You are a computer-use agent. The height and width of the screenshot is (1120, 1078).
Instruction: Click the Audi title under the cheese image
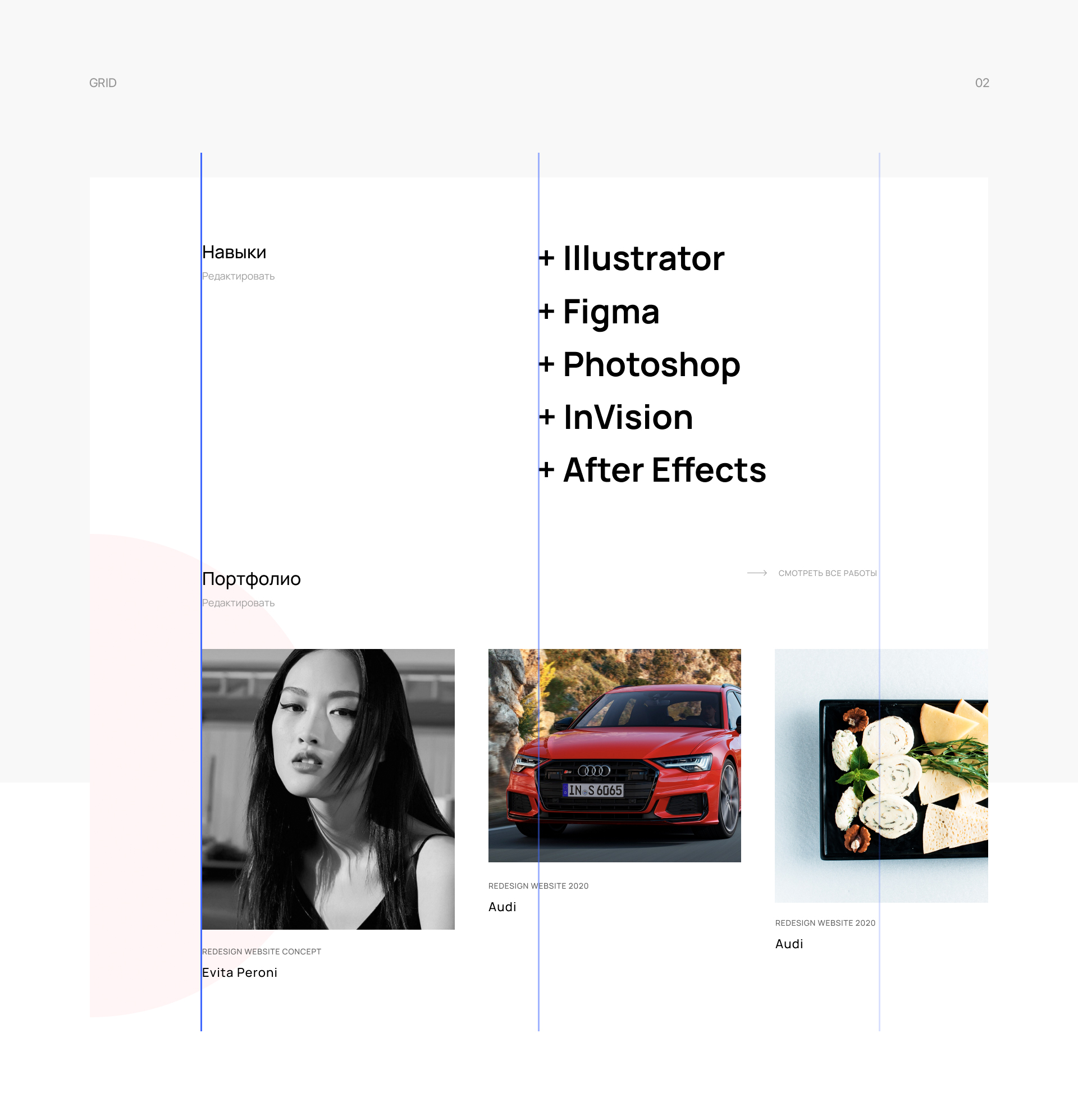[789, 945]
